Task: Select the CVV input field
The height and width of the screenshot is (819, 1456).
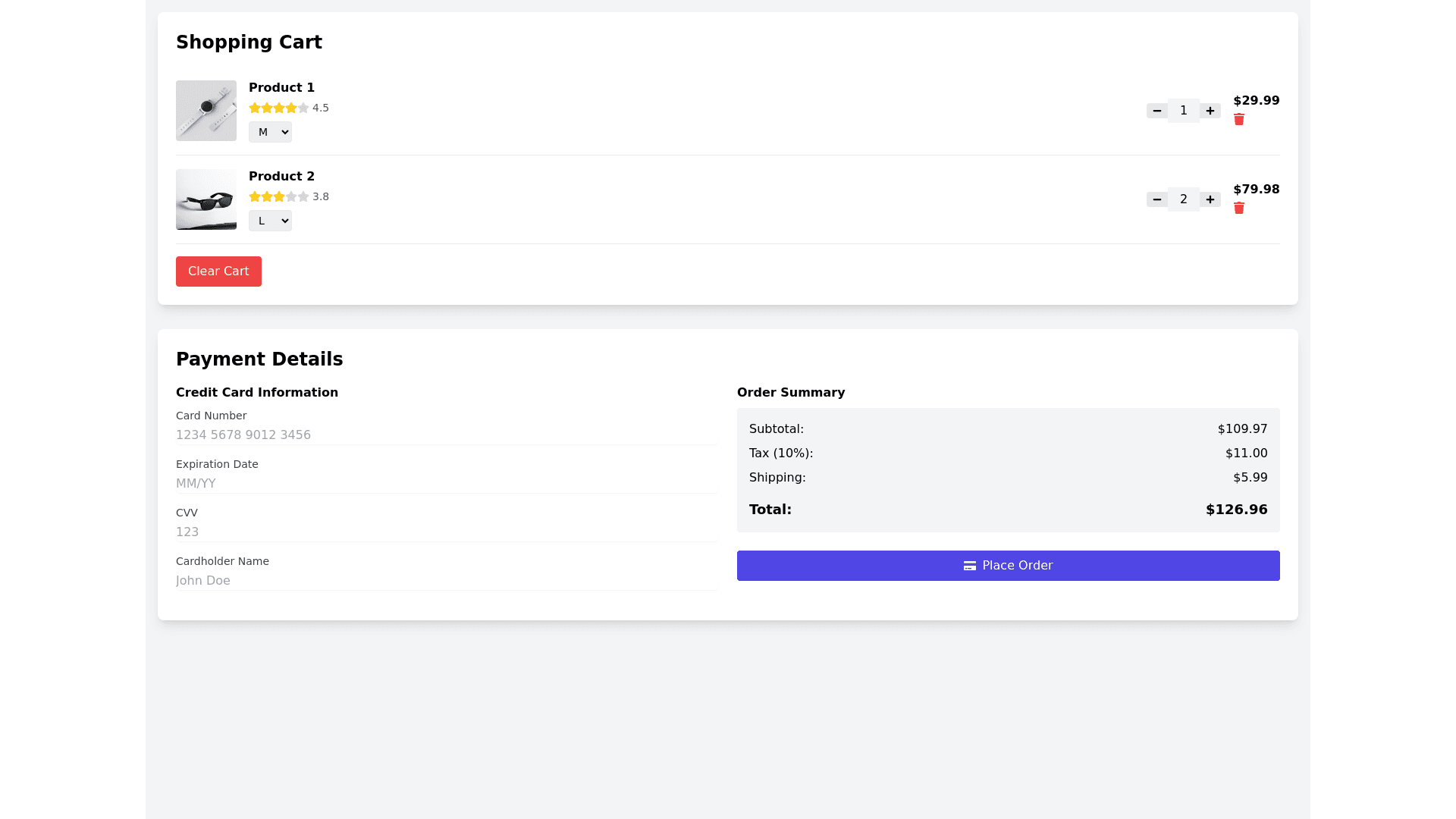Action: click(x=446, y=532)
